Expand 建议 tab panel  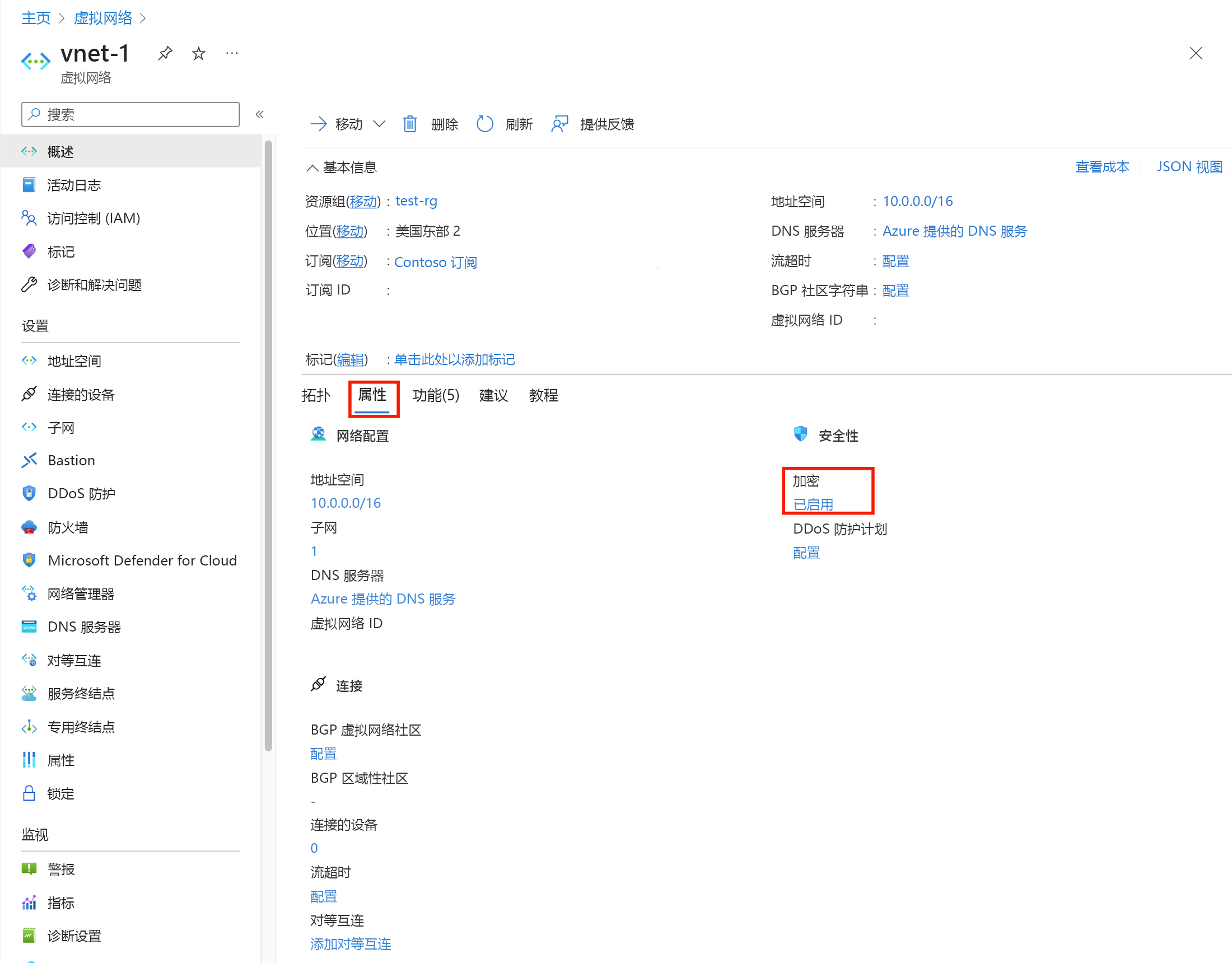click(x=490, y=395)
